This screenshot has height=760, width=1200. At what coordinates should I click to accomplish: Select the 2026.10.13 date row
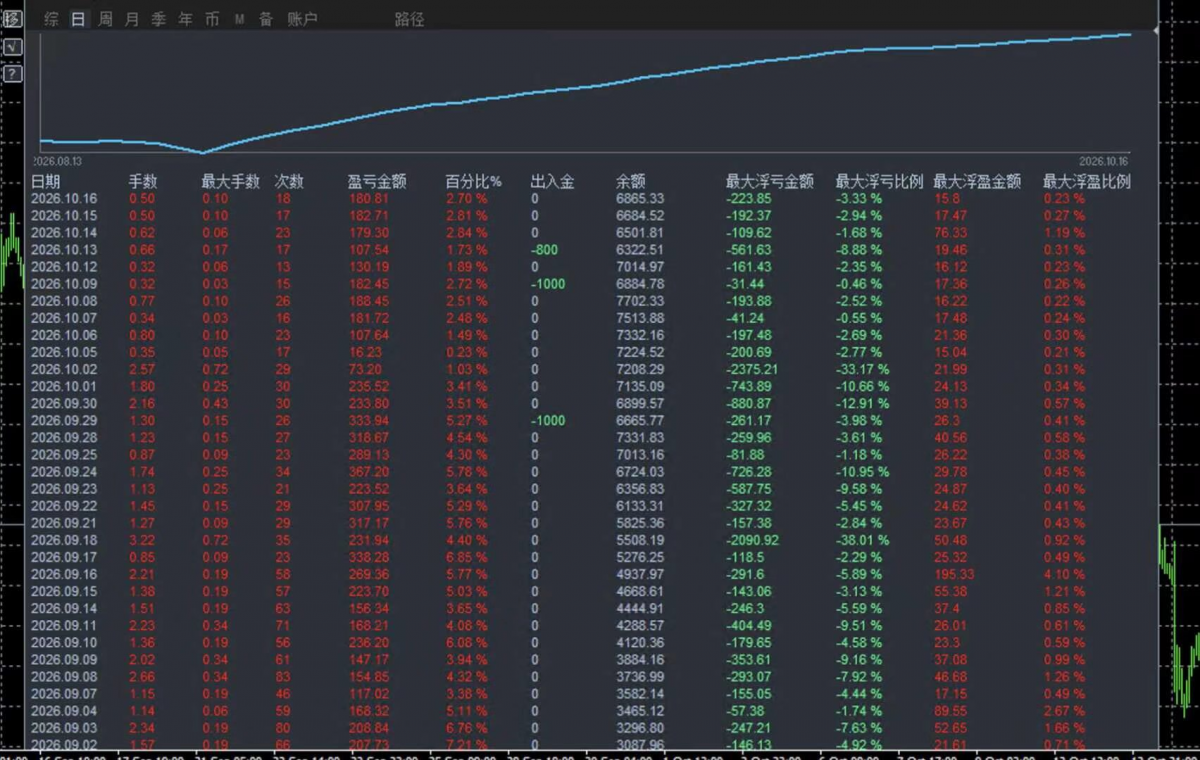pos(64,249)
